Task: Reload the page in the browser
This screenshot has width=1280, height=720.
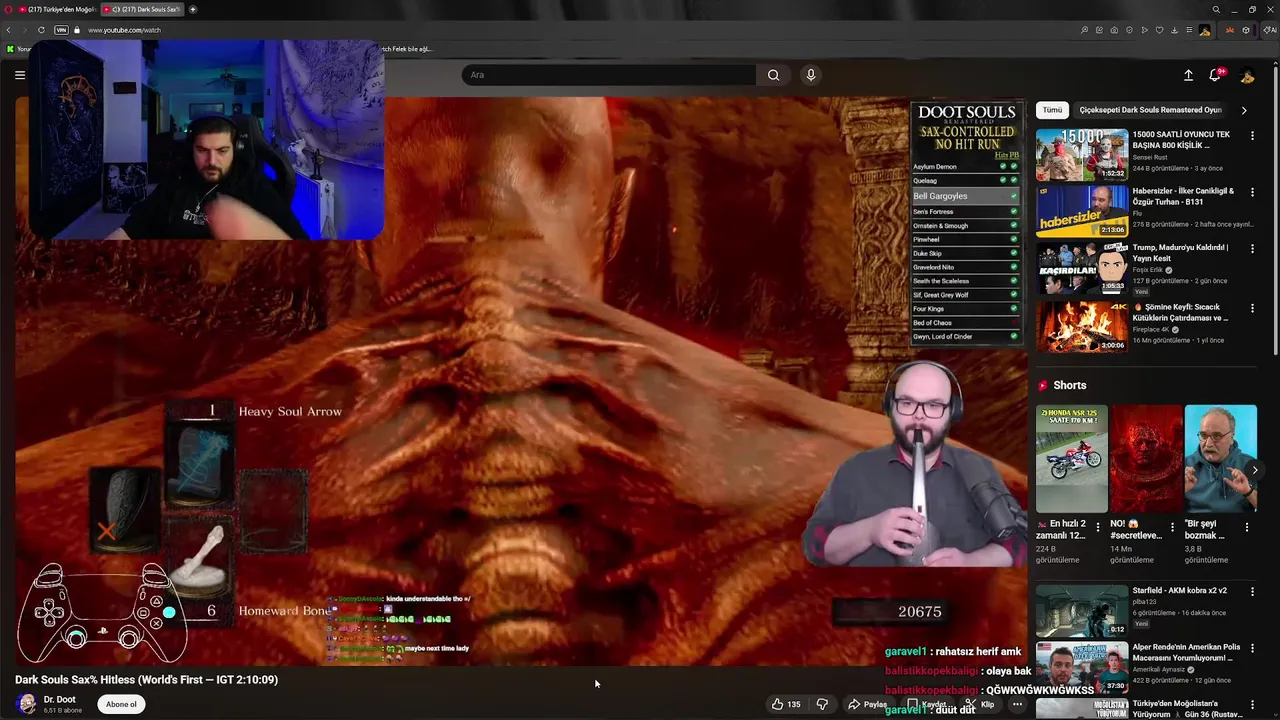Action: pos(41,30)
